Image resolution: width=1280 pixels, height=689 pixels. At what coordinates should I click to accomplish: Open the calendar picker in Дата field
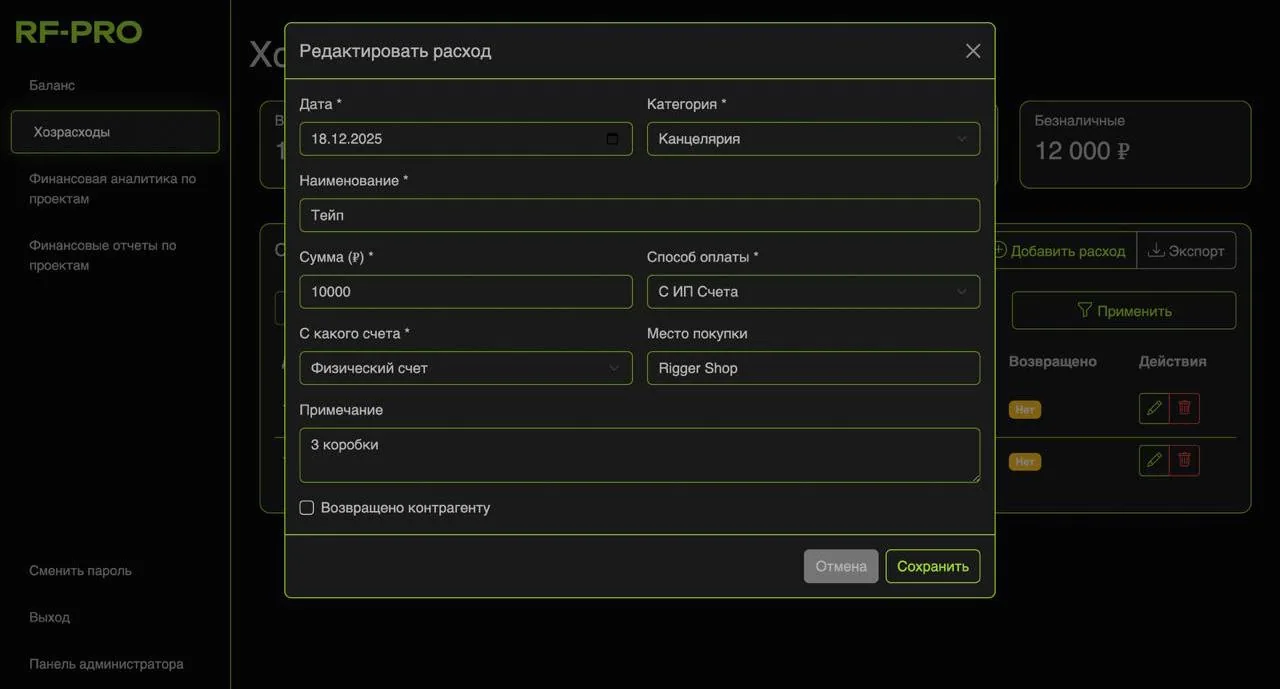tap(613, 139)
